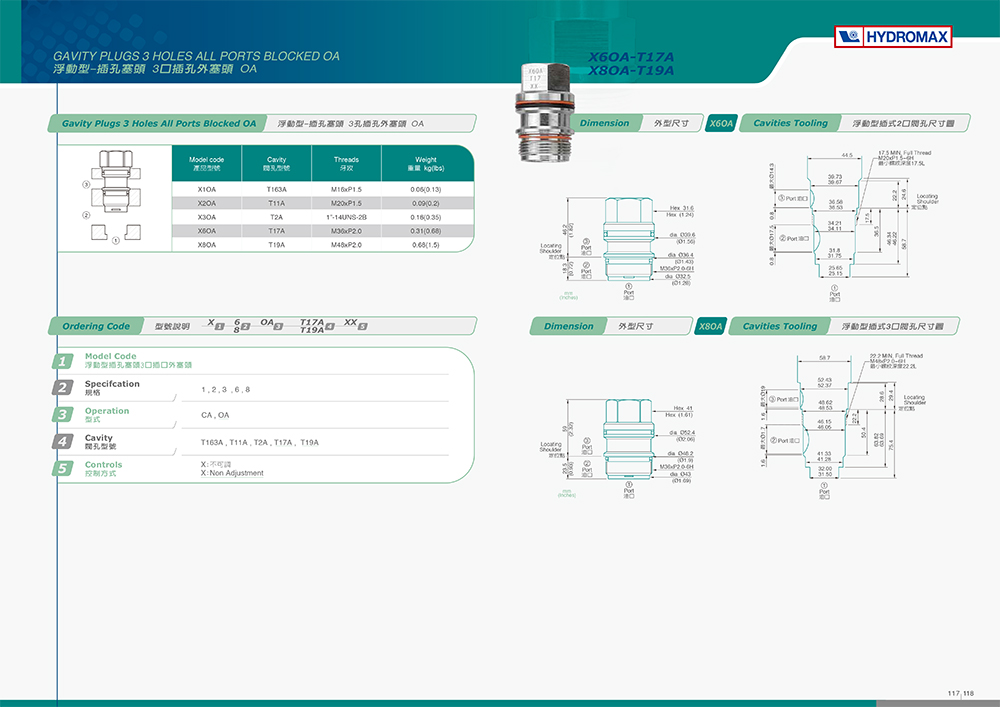
Task: Select the '1 , 2 , 3 , 6 , 8' specification values
Action: (x=226, y=390)
